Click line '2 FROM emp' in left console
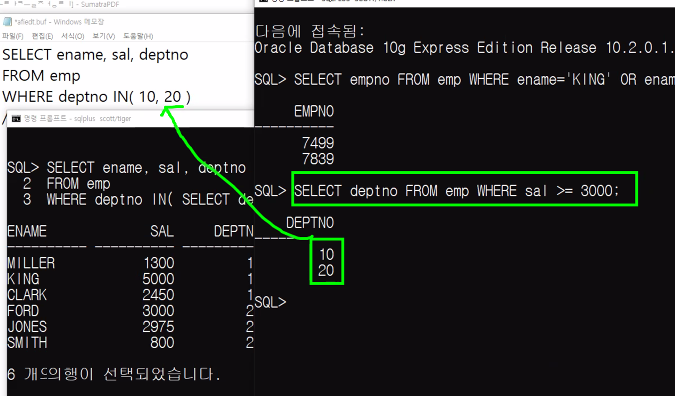This screenshot has width=675, height=396. point(67,184)
